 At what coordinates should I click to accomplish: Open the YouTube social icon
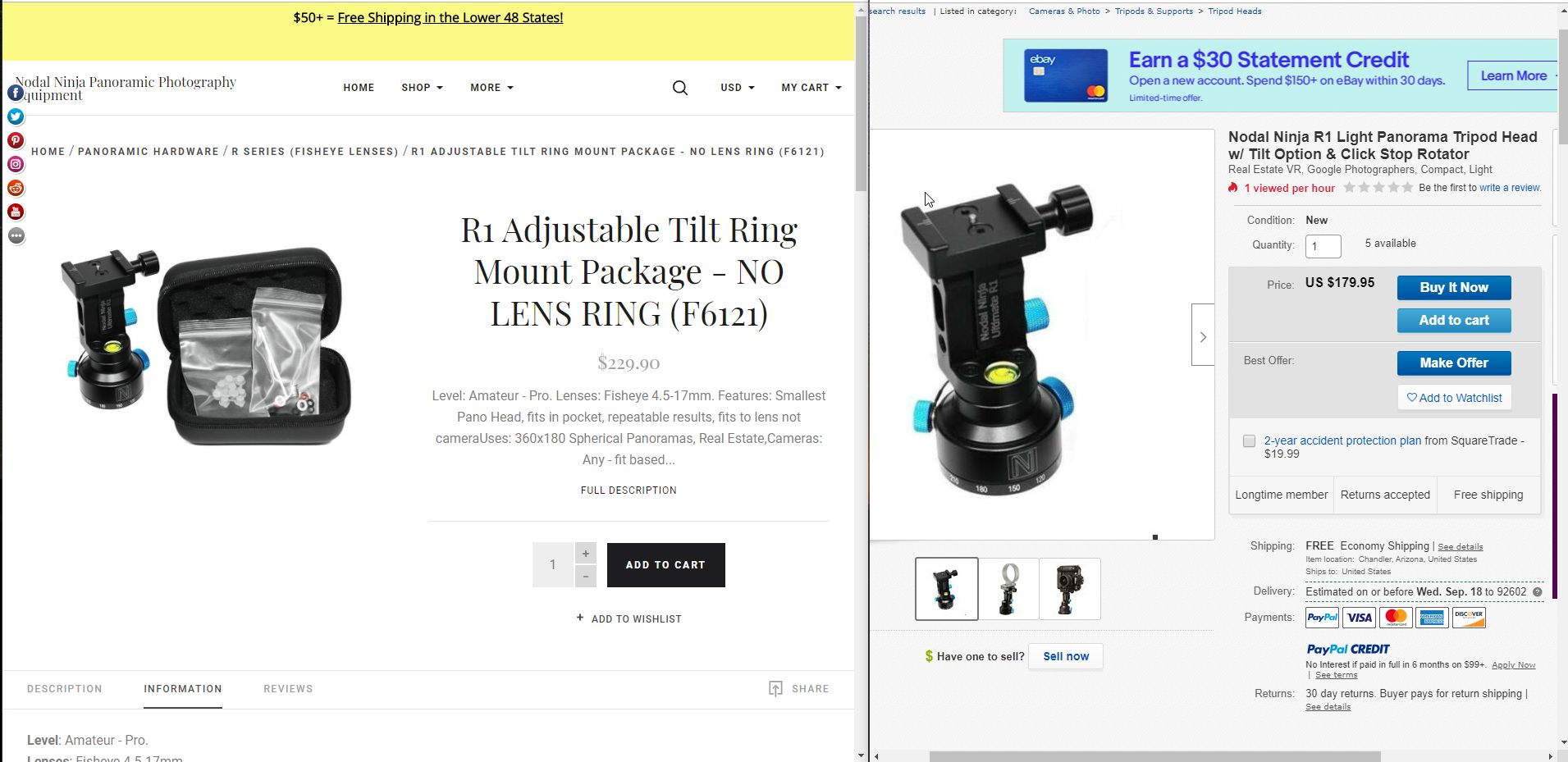point(16,212)
